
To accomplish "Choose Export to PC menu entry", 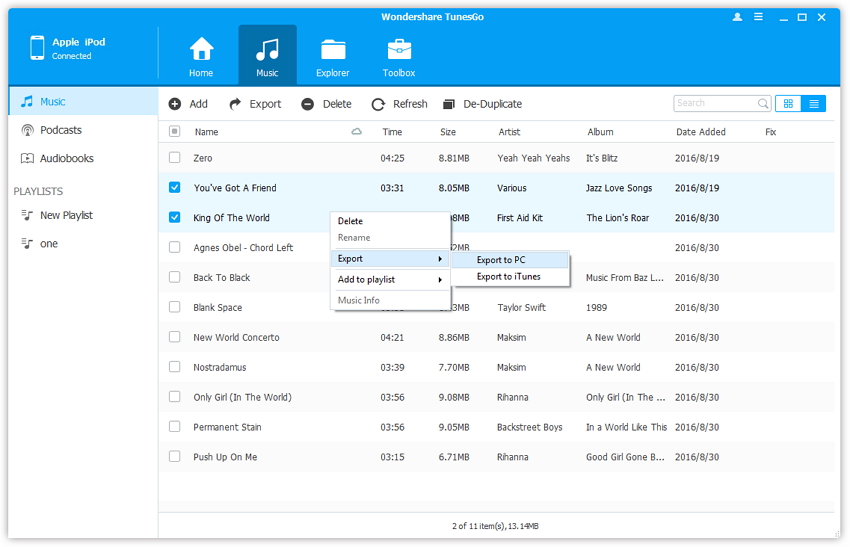I will click(x=501, y=260).
